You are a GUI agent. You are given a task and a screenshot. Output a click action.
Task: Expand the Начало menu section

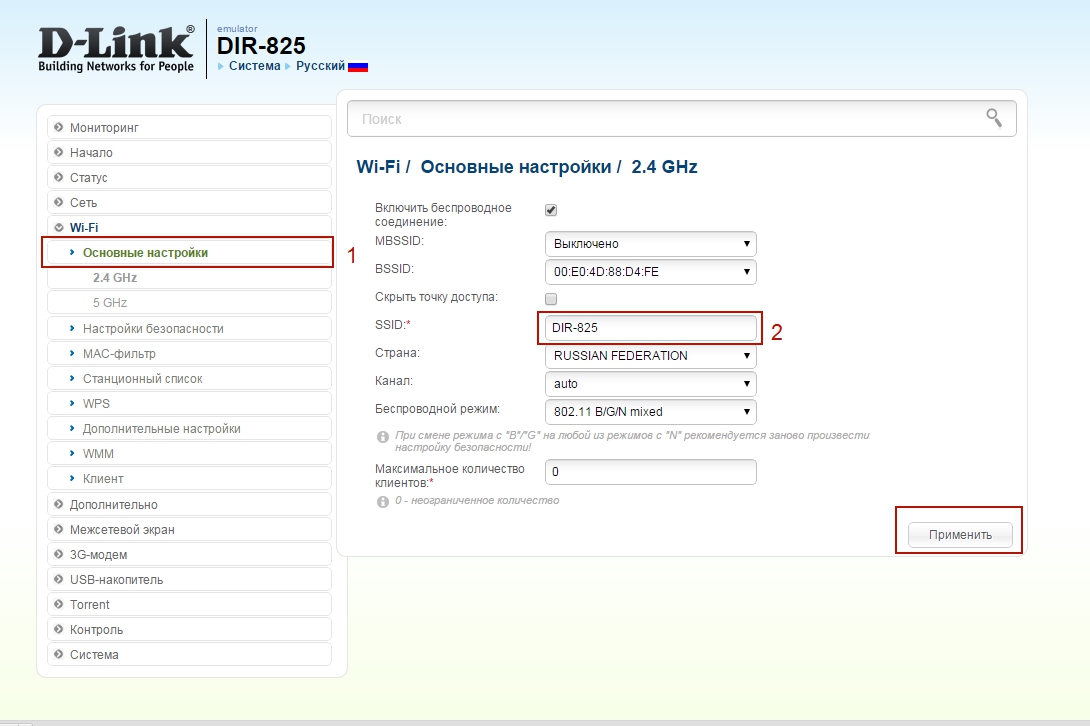coord(189,152)
